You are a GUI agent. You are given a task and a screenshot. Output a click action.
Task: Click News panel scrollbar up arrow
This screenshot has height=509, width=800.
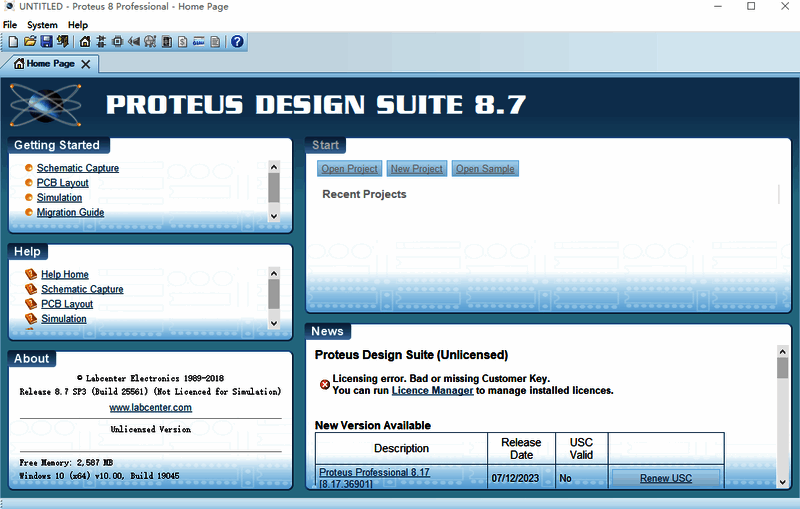tap(783, 351)
